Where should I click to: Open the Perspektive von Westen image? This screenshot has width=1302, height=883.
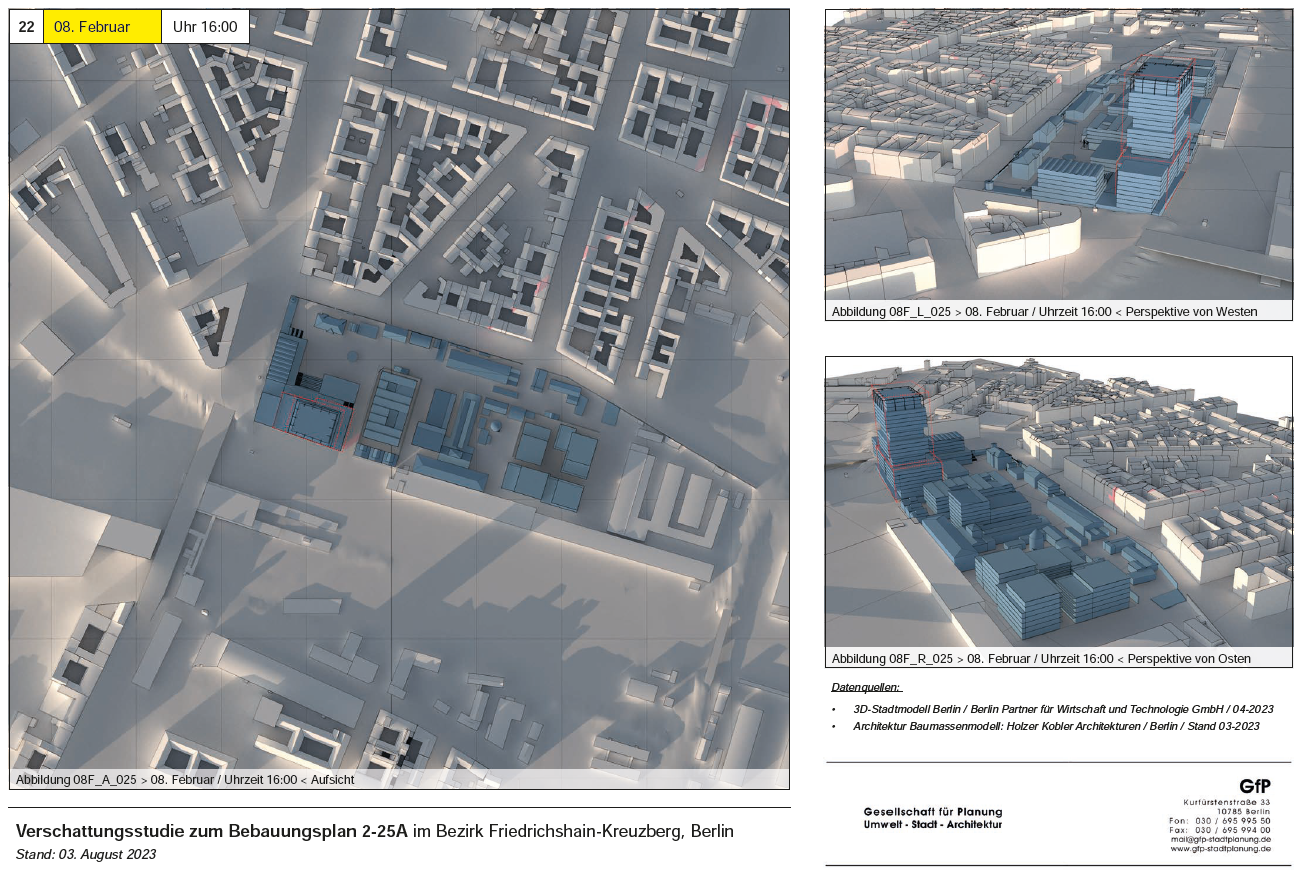pyautogui.click(x=1058, y=155)
